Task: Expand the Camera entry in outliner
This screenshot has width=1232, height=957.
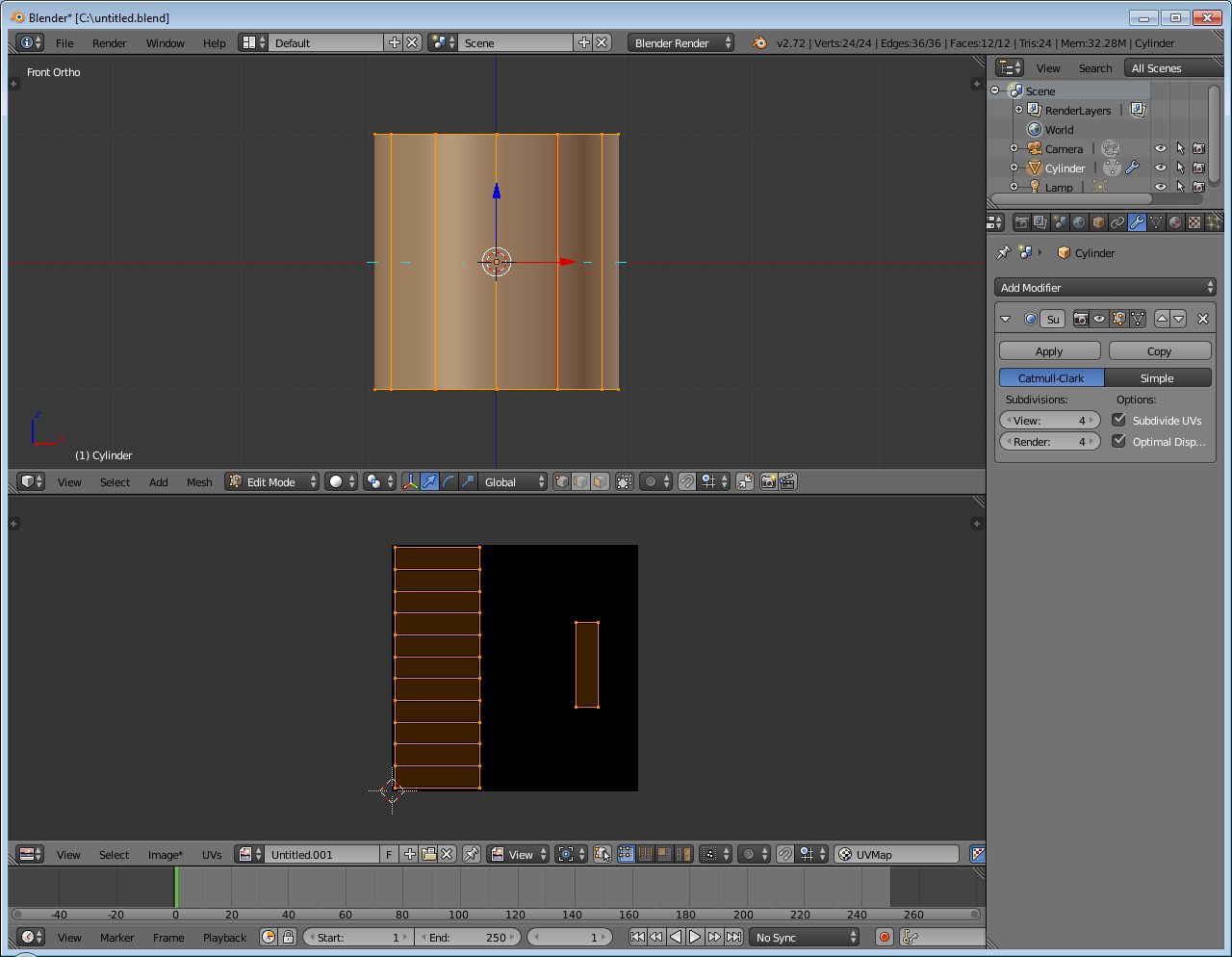Action: [1014, 148]
